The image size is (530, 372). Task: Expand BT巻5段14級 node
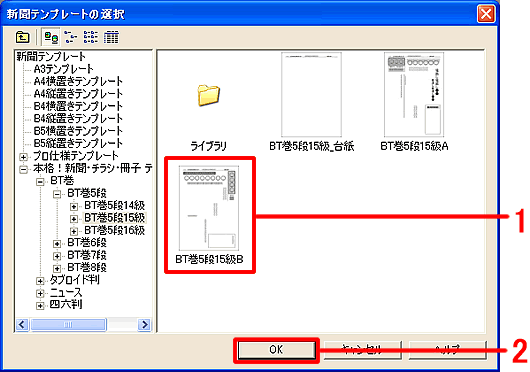point(74,206)
